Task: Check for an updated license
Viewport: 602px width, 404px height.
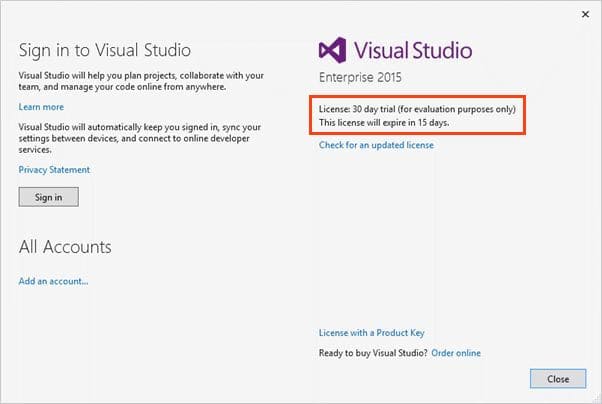Action: coord(376,145)
